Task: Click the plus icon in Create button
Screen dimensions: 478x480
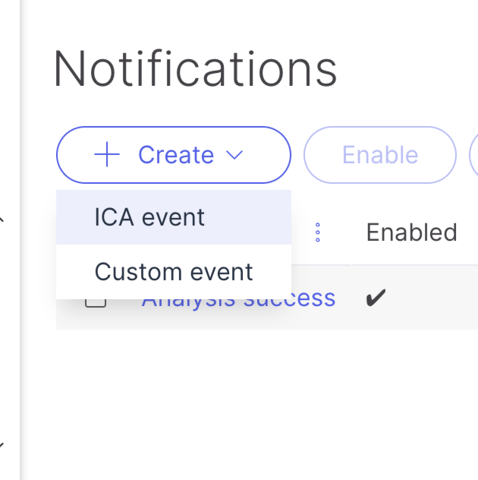Action: pyautogui.click(x=107, y=155)
